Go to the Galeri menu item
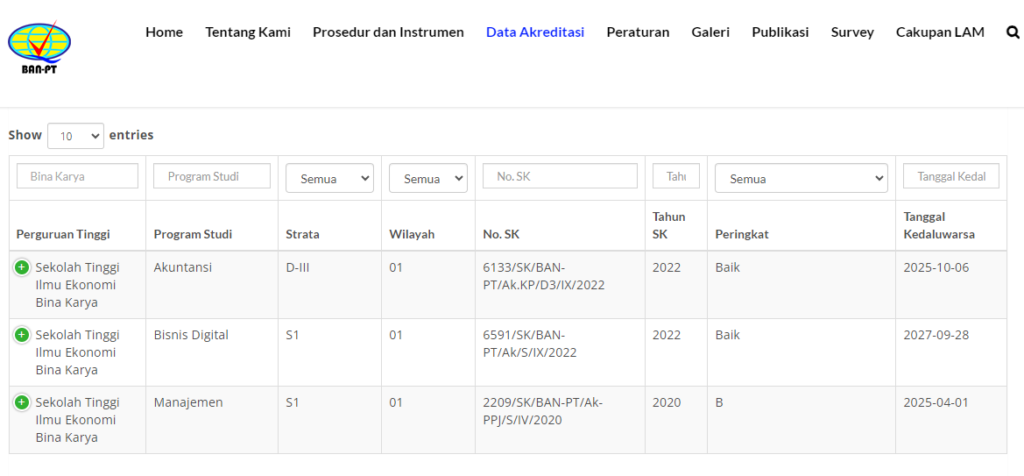 click(711, 32)
